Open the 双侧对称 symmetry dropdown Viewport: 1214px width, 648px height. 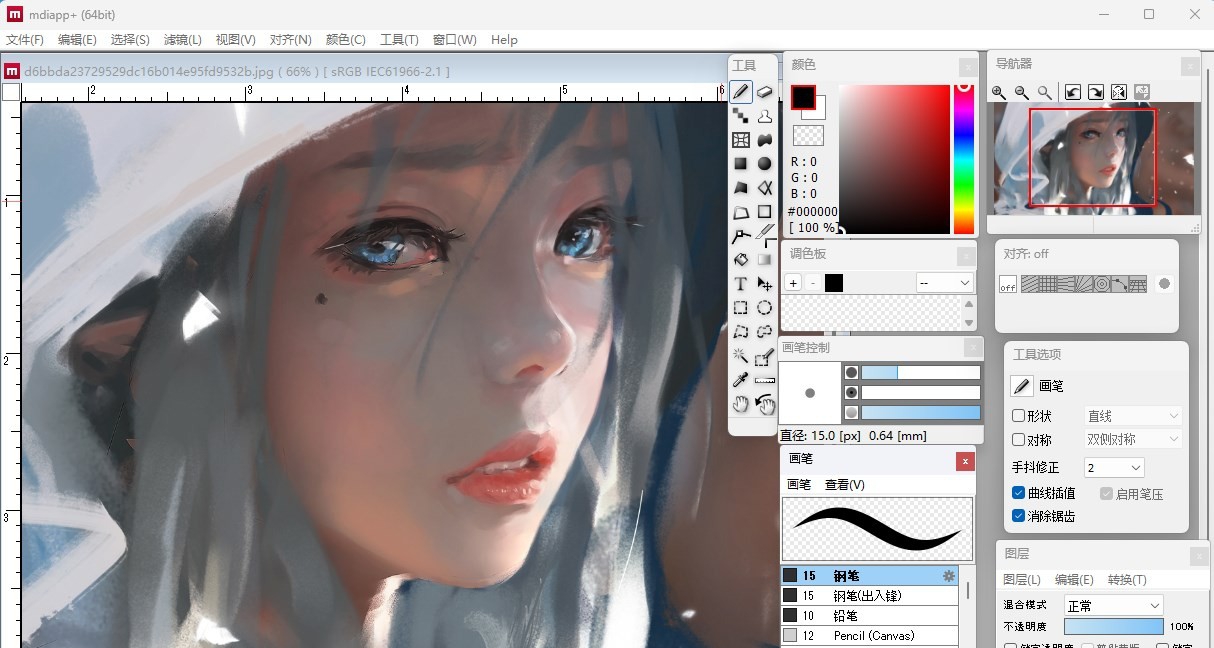click(1133, 439)
